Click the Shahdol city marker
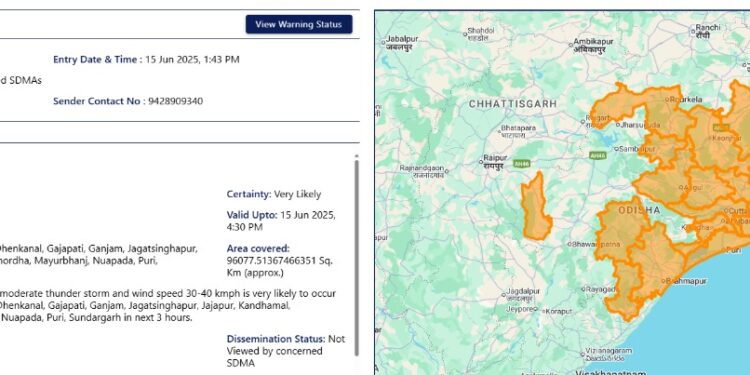The width and height of the screenshot is (750, 375). tap(464, 34)
